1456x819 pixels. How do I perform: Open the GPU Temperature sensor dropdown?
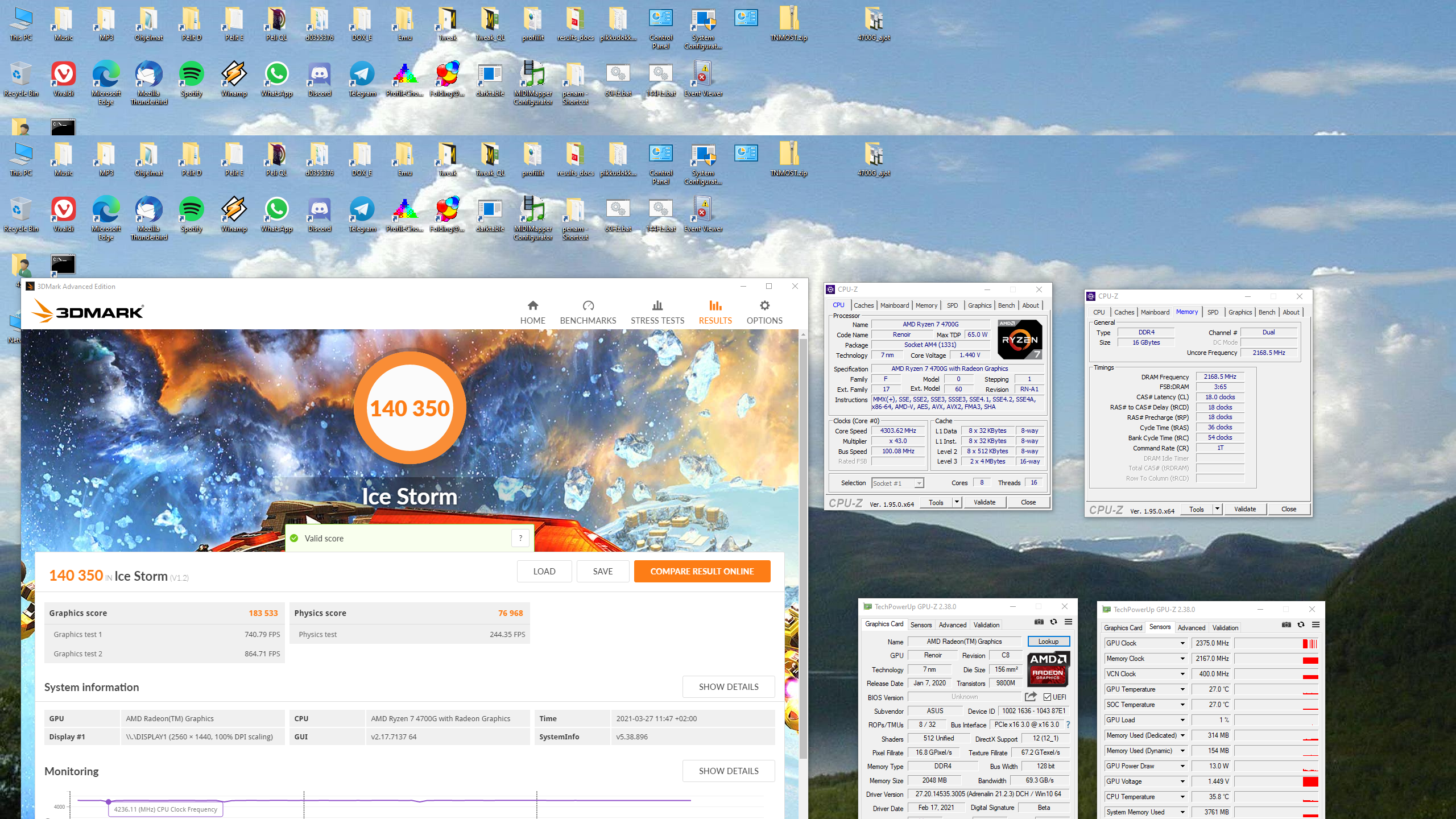tap(1182, 689)
